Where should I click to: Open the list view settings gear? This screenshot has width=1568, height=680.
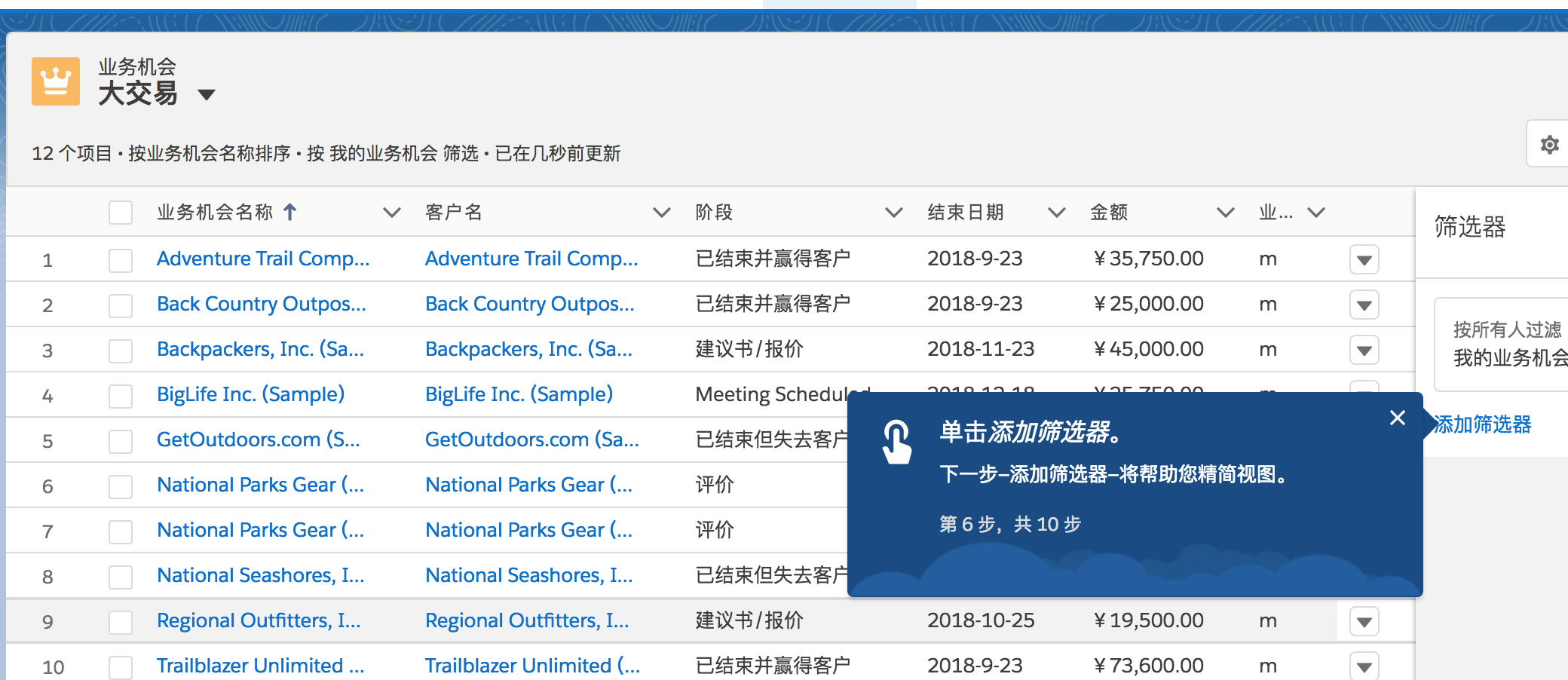coord(1549,144)
